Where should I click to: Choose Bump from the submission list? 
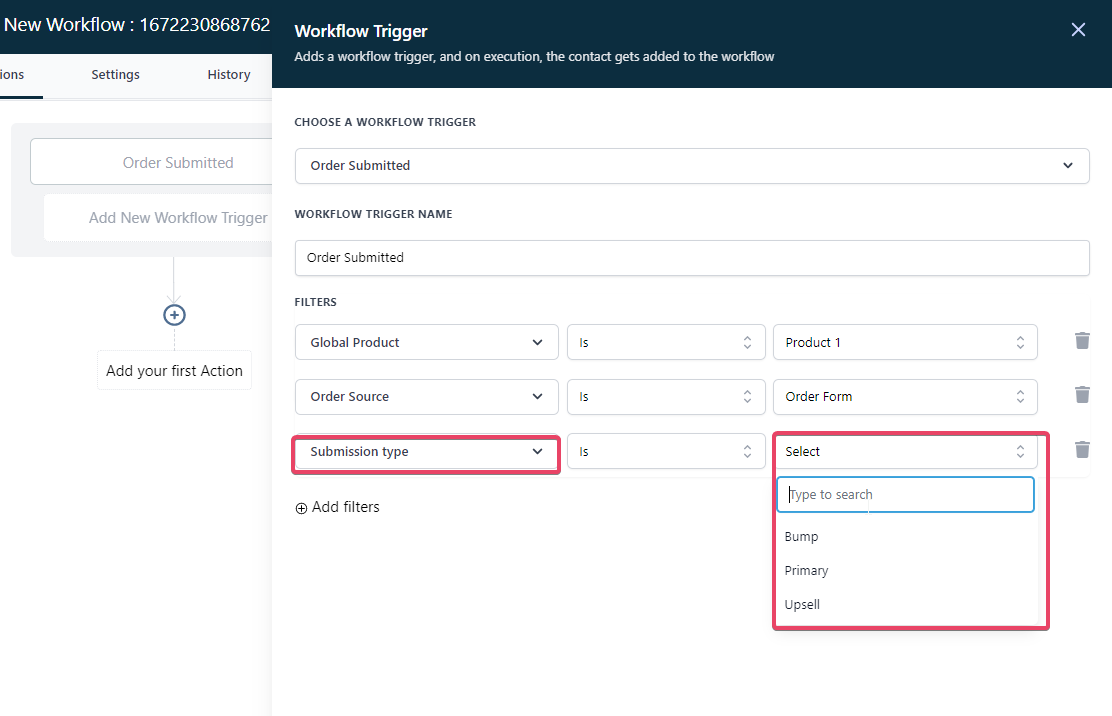(x=802, y=537)
